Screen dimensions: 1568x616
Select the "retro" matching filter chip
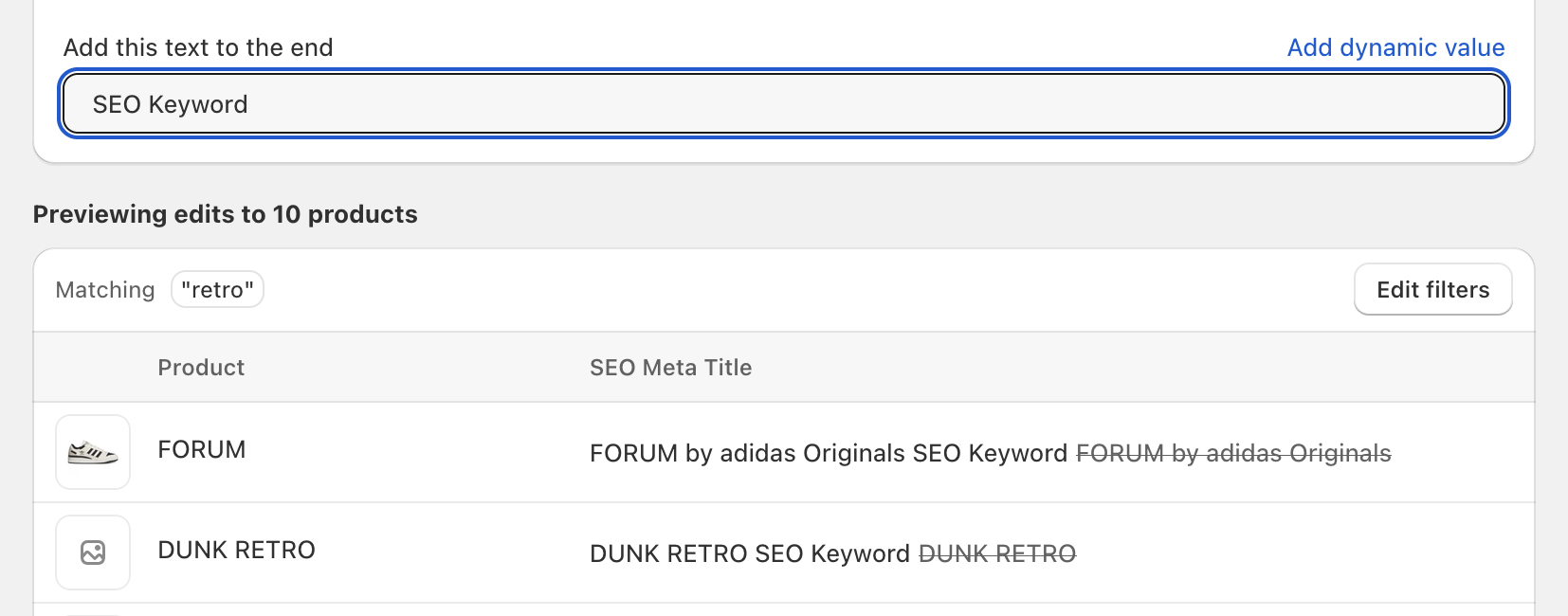217,290
